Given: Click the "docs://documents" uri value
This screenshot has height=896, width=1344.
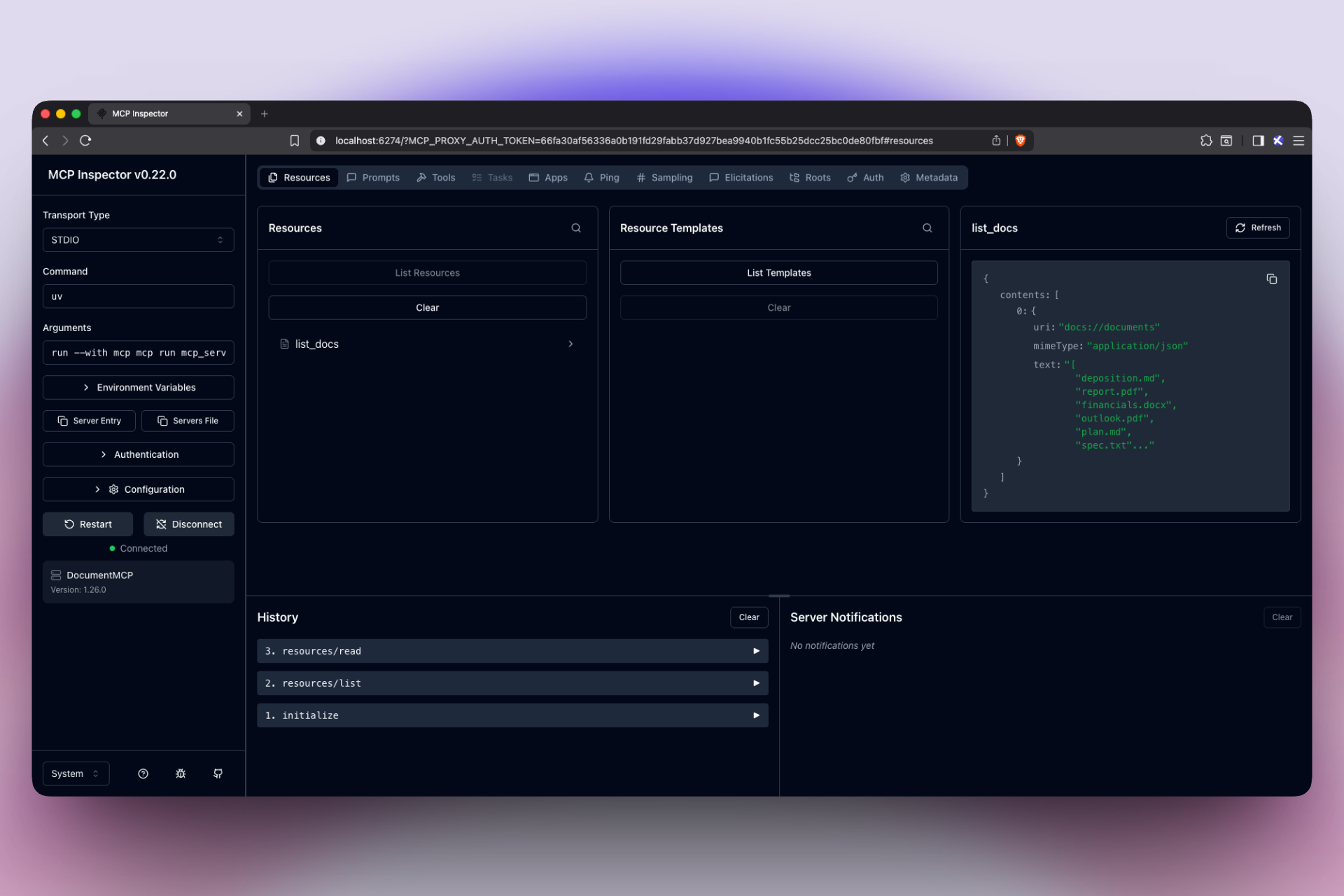Looking at the screenshot, I should pos(1109,327).
